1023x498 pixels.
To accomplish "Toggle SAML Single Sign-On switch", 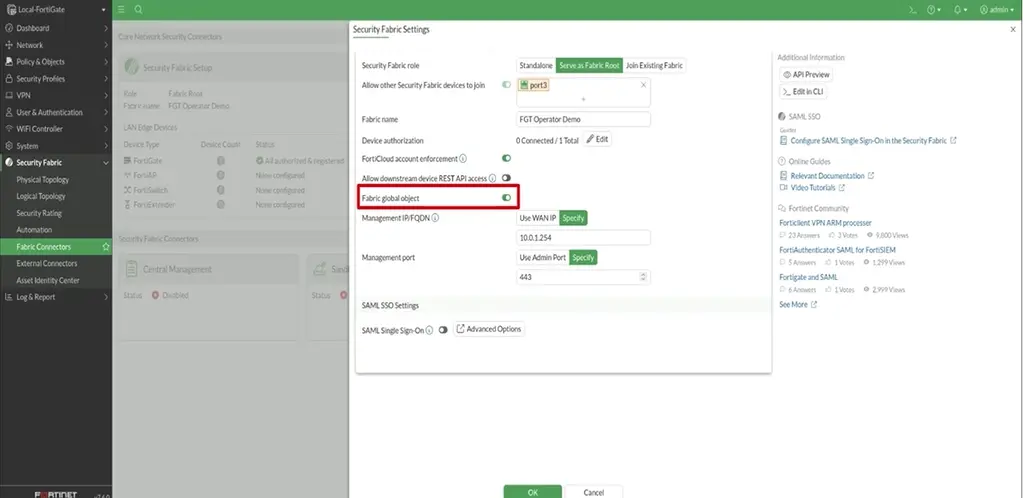I will pyautogui.click(x=443, y=330).
